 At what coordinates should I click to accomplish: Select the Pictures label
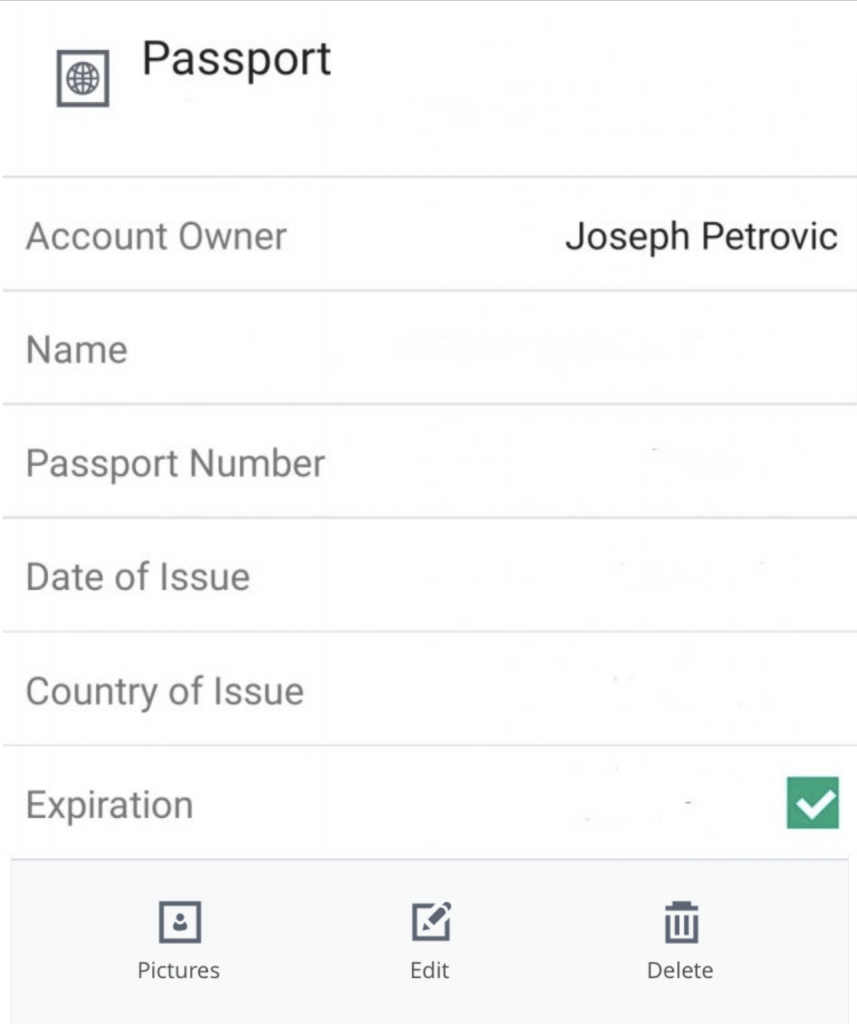tap(178, 970)
